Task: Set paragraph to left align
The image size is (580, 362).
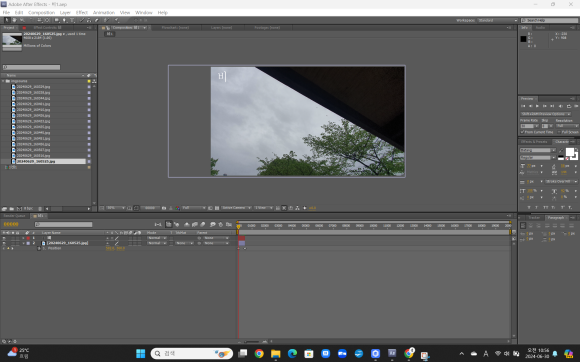Action: coord(523,226)
